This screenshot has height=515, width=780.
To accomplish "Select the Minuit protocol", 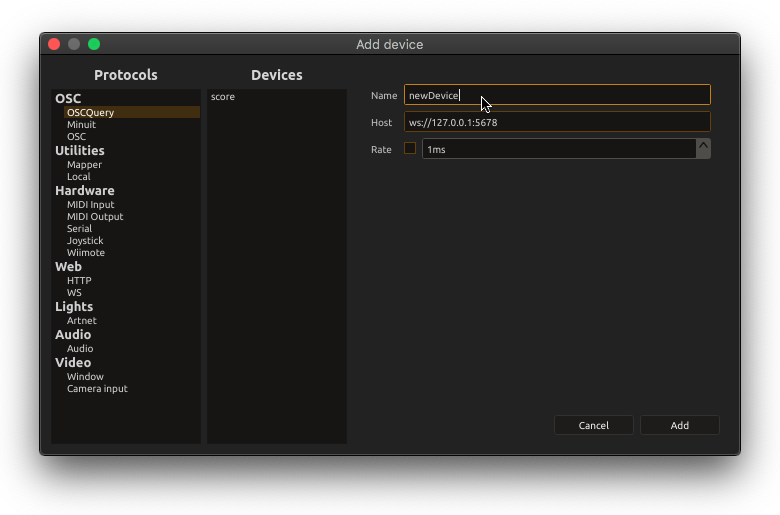I will (82, 124).
